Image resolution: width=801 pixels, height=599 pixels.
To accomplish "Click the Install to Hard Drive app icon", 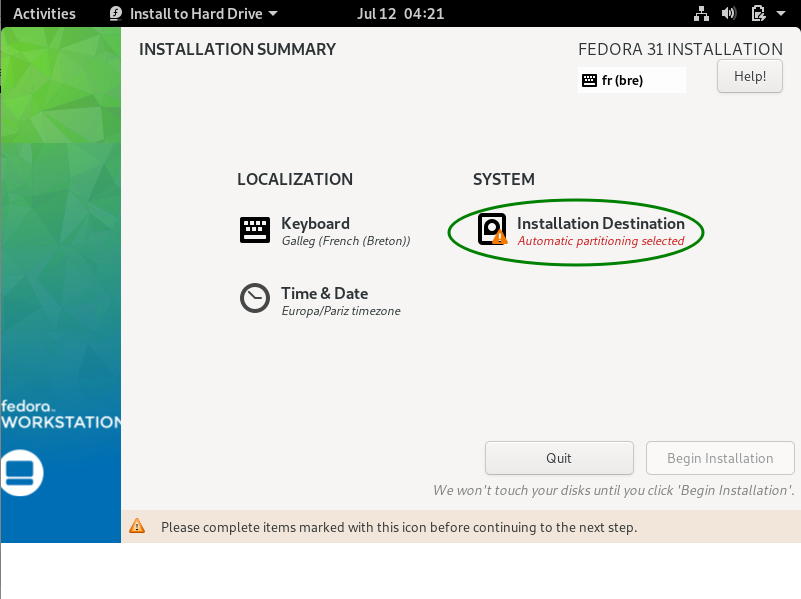I will tap(116, 13).
